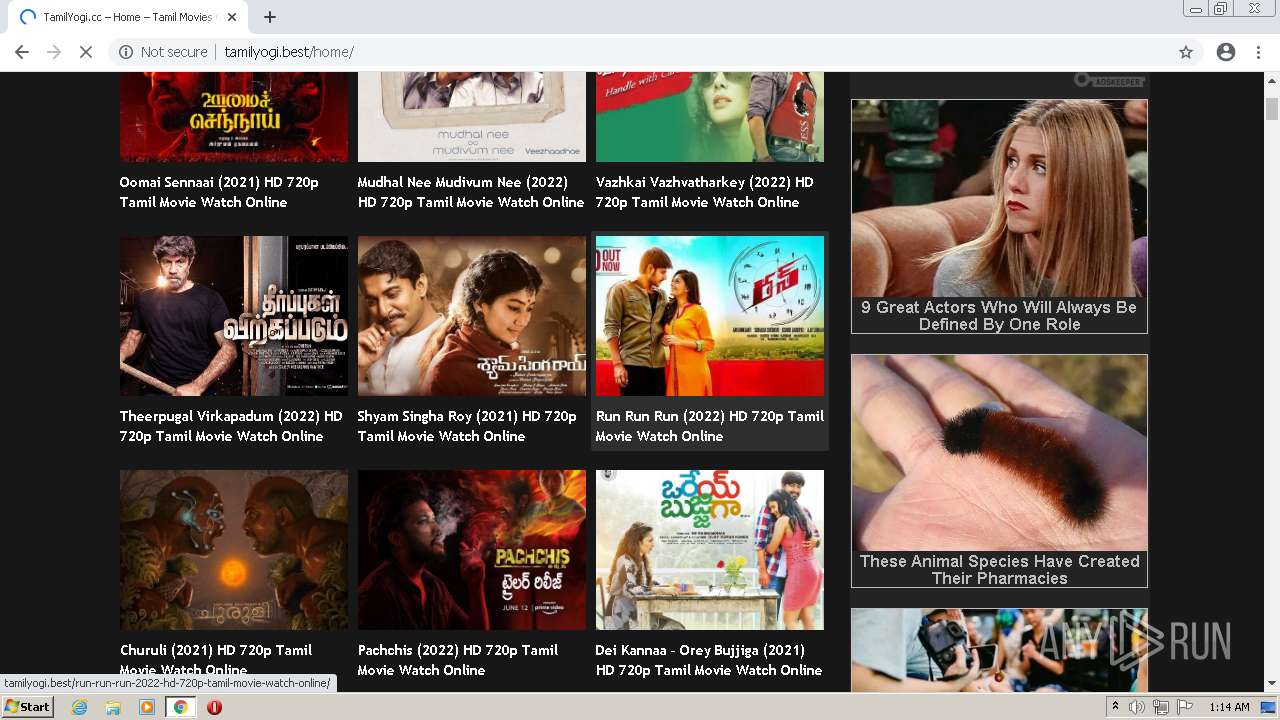1280x720 pixels.
Task: Click Show desktop button beside clock
Action: click(1270, 707)
